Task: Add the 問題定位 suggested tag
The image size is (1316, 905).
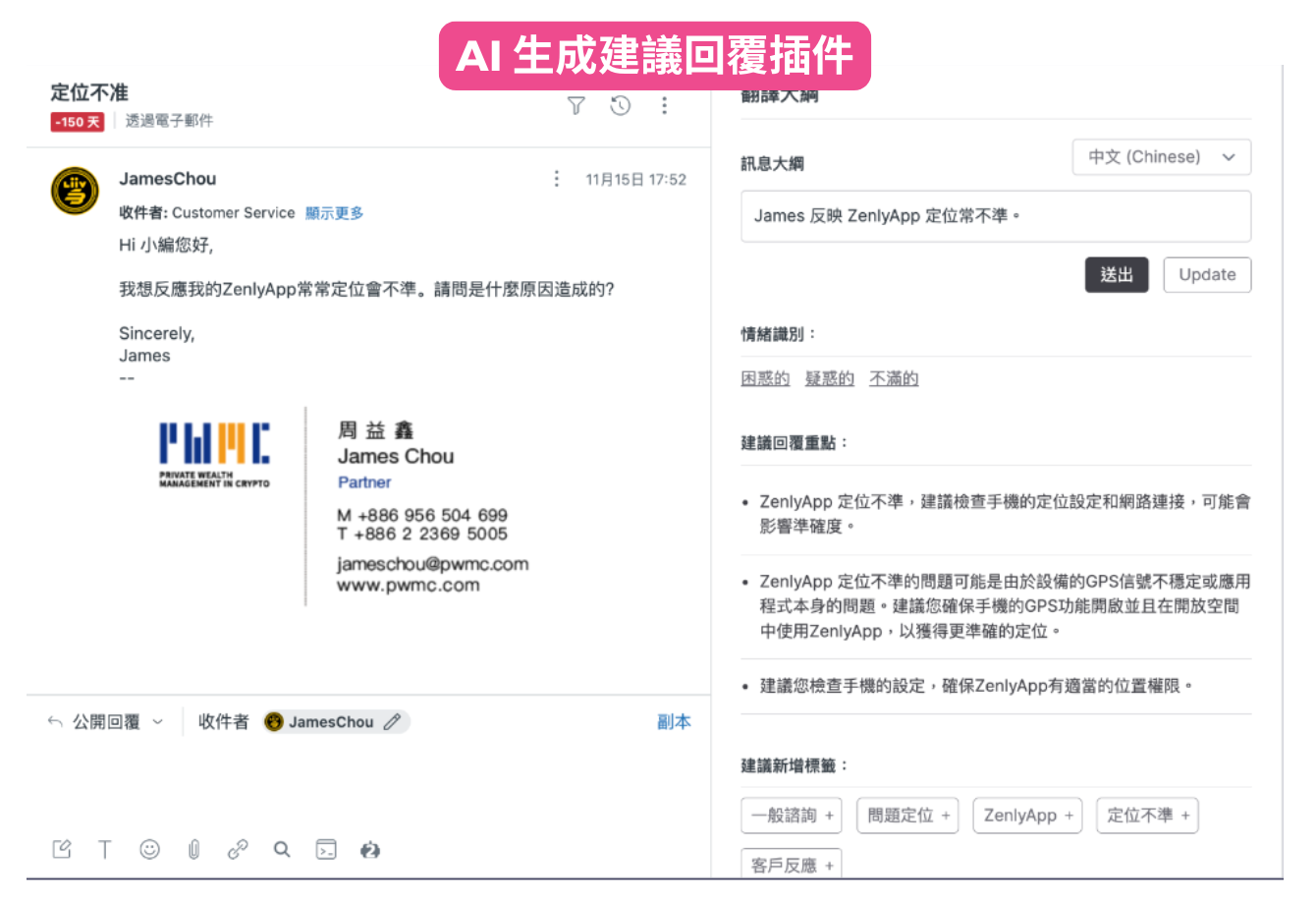Action: (907, 816)
